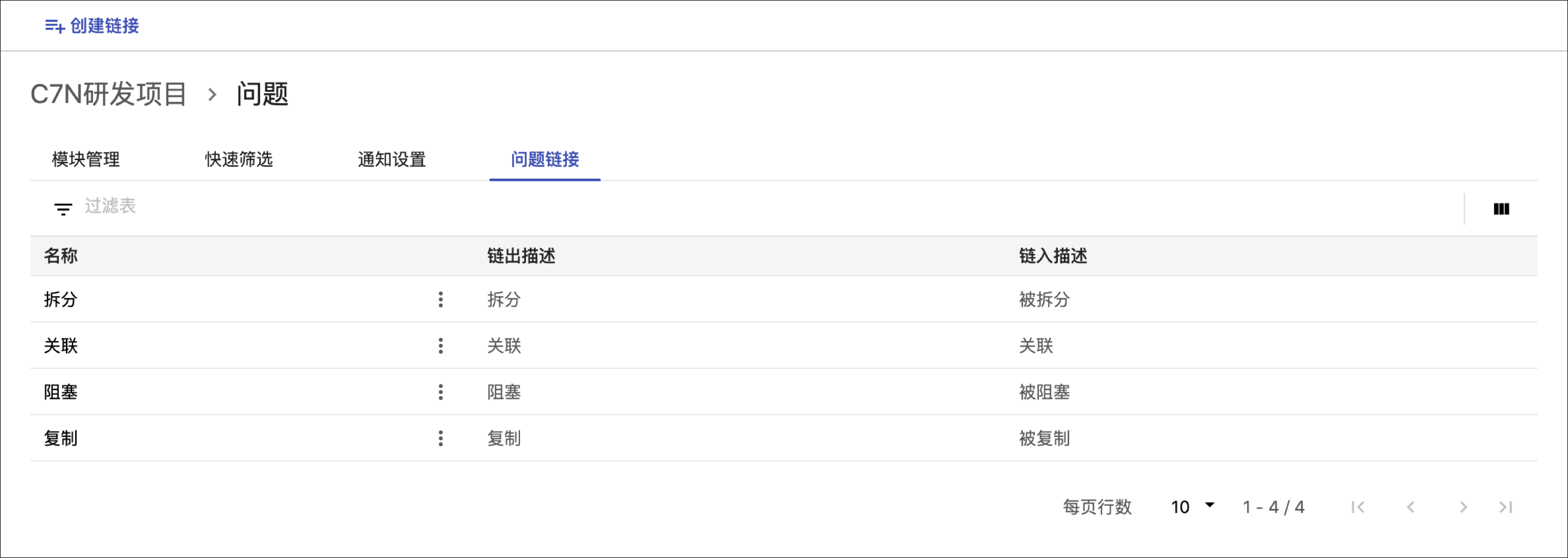Switch to the 模块管理 tab
This screenshot has height=558, width=1568.
pyautogui.click(x=86, y=160)
